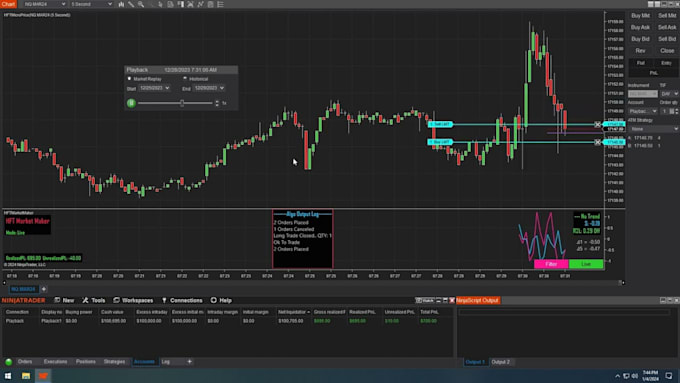Click the Sell Ask button
680x383 pixels.
(667, 27)
